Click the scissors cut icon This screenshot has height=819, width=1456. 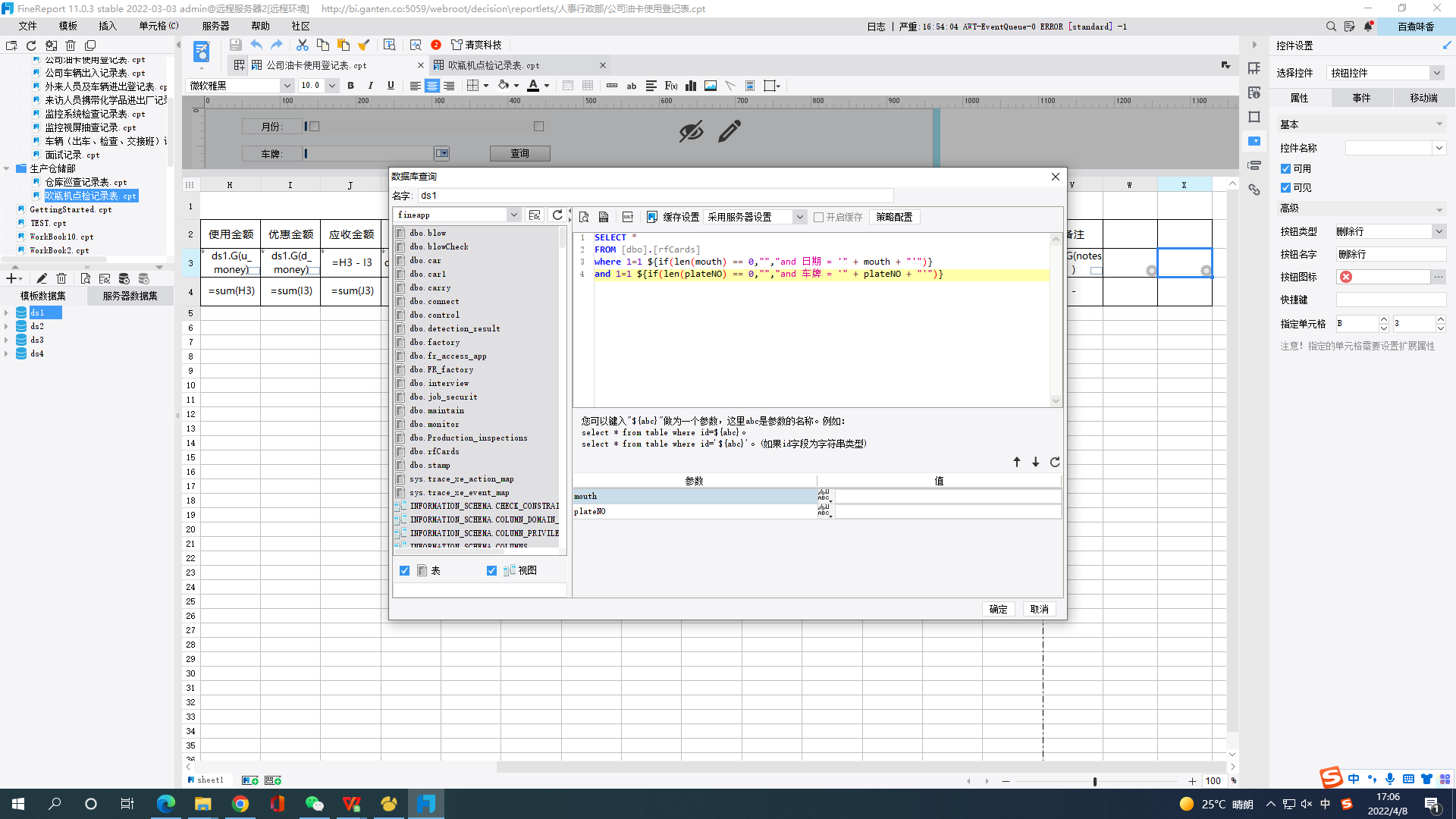coord(303,45)
